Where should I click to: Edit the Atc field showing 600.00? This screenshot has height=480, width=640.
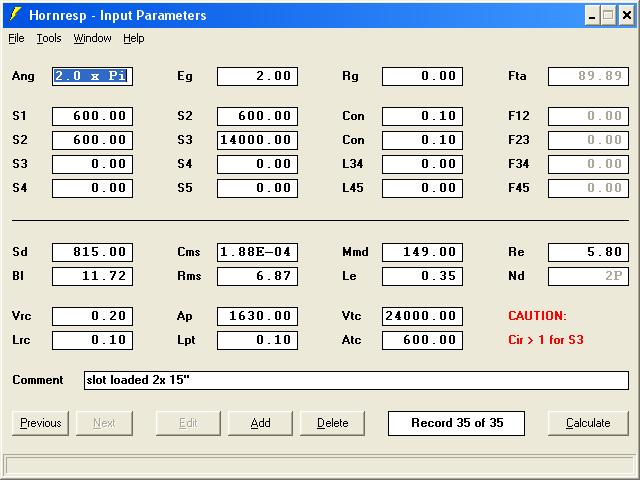tap(422, 340)
